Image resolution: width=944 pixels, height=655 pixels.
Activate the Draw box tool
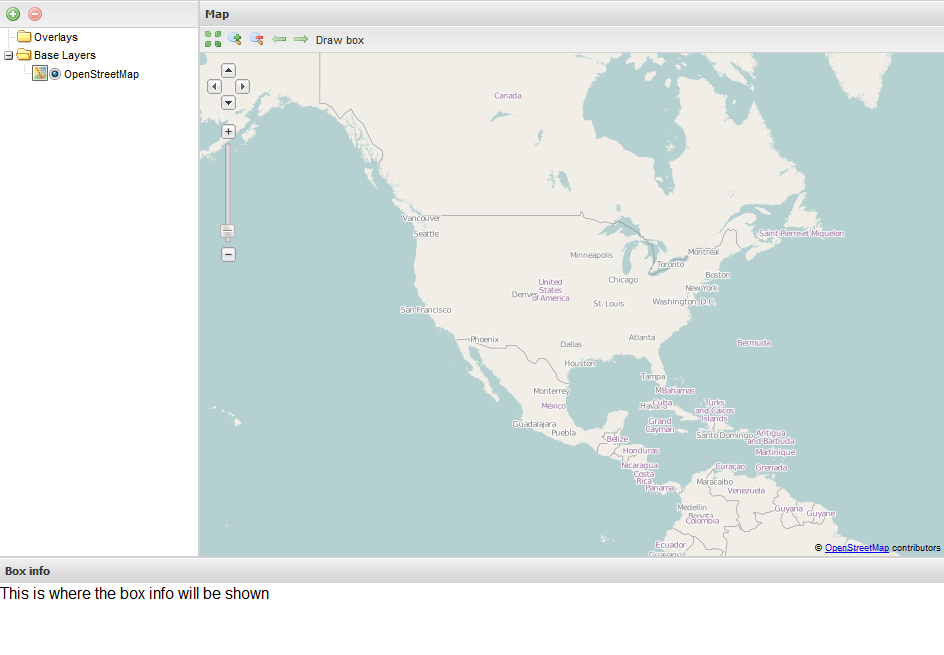(340, 40)
